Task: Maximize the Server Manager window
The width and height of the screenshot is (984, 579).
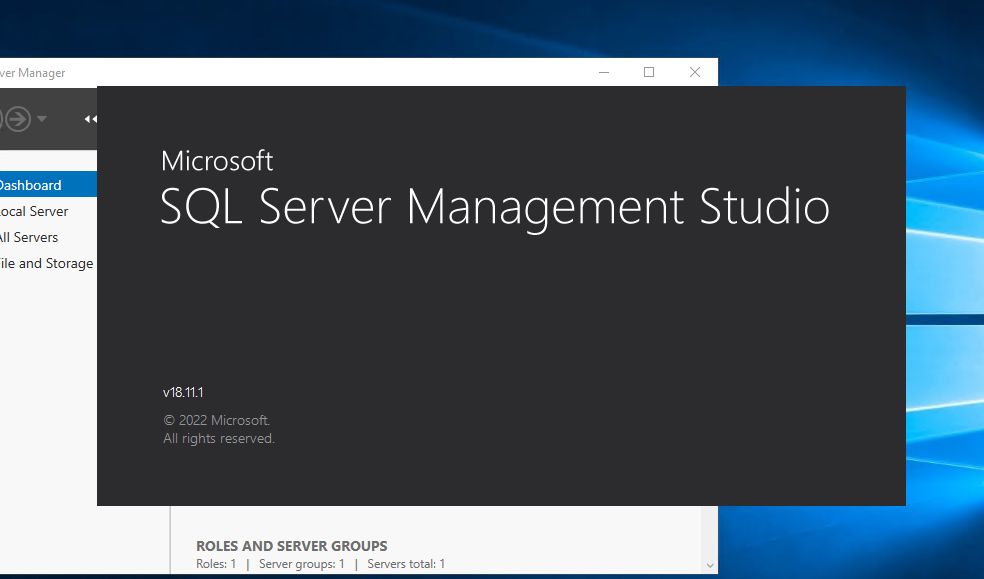Action: click(x=649, y=72)
